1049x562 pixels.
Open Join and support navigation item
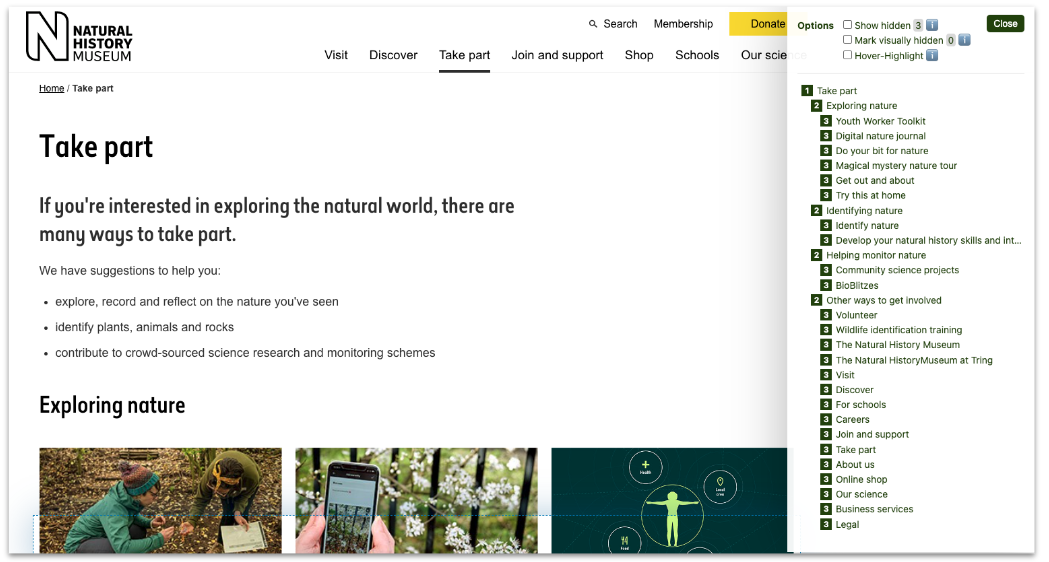[557, 55]
